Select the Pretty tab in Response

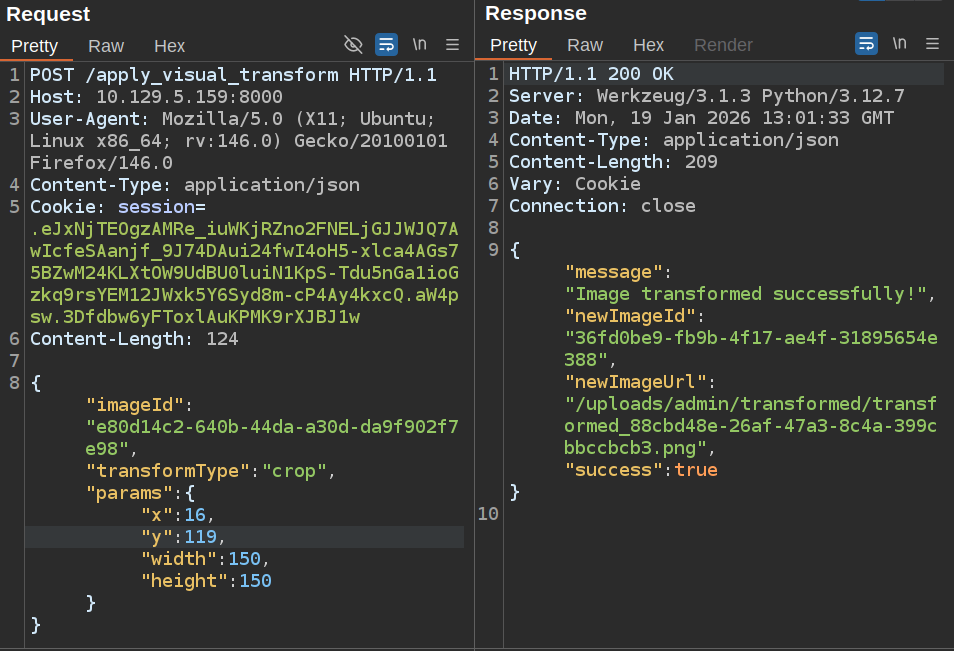[514, 45]
